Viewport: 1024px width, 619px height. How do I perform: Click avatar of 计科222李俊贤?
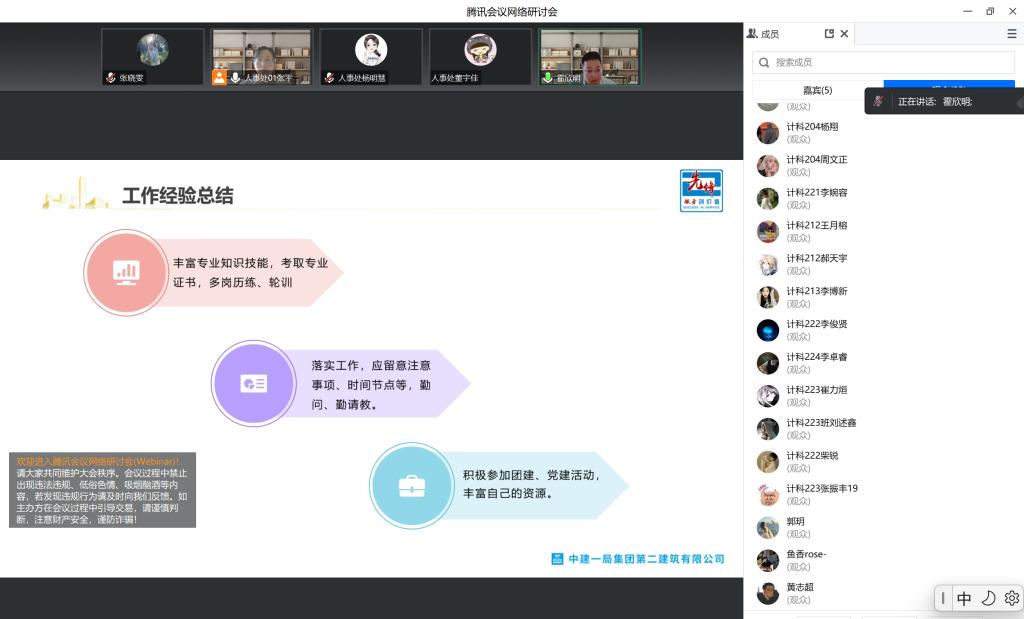[x=767, y=330]
